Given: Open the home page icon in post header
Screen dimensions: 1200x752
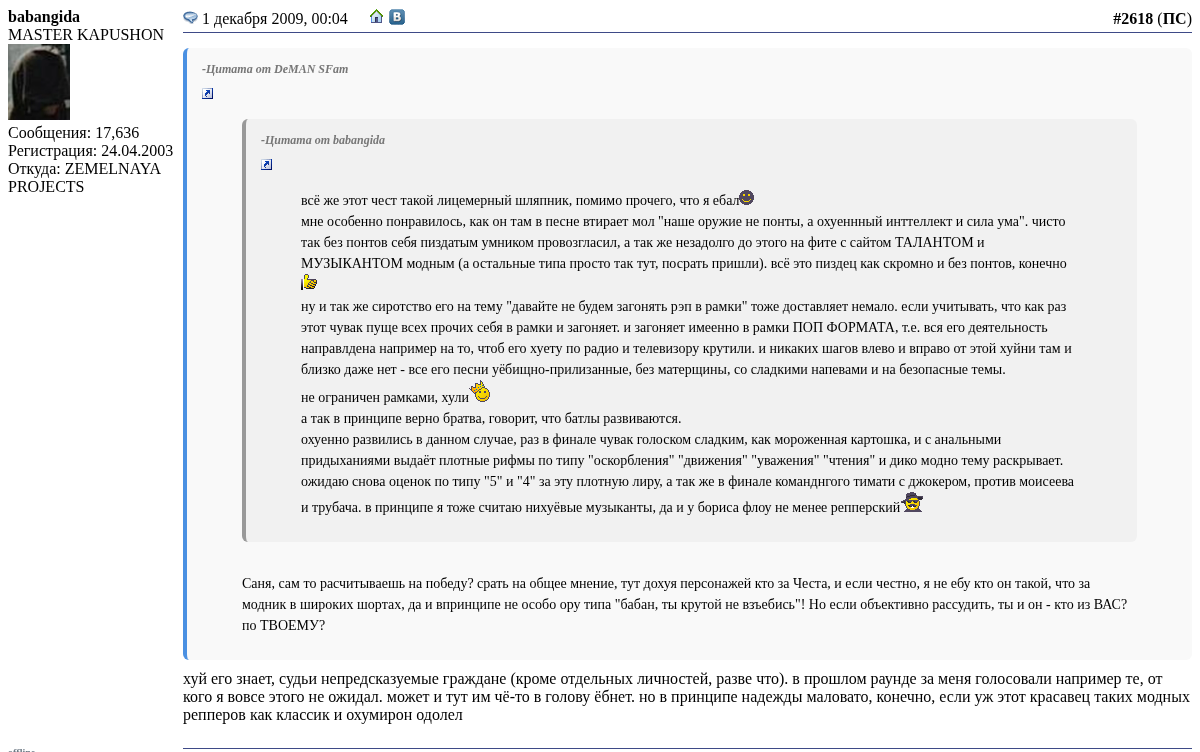Looking at the screenshot, I should tap(377, 17).
